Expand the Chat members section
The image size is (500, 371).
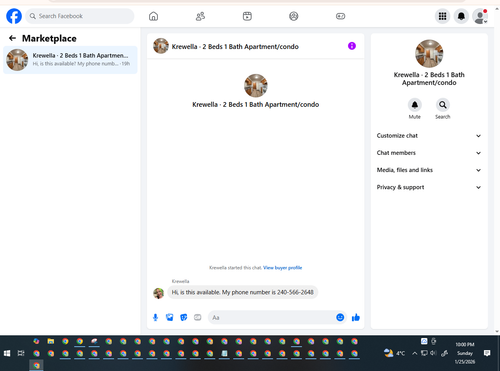(429, 153)
